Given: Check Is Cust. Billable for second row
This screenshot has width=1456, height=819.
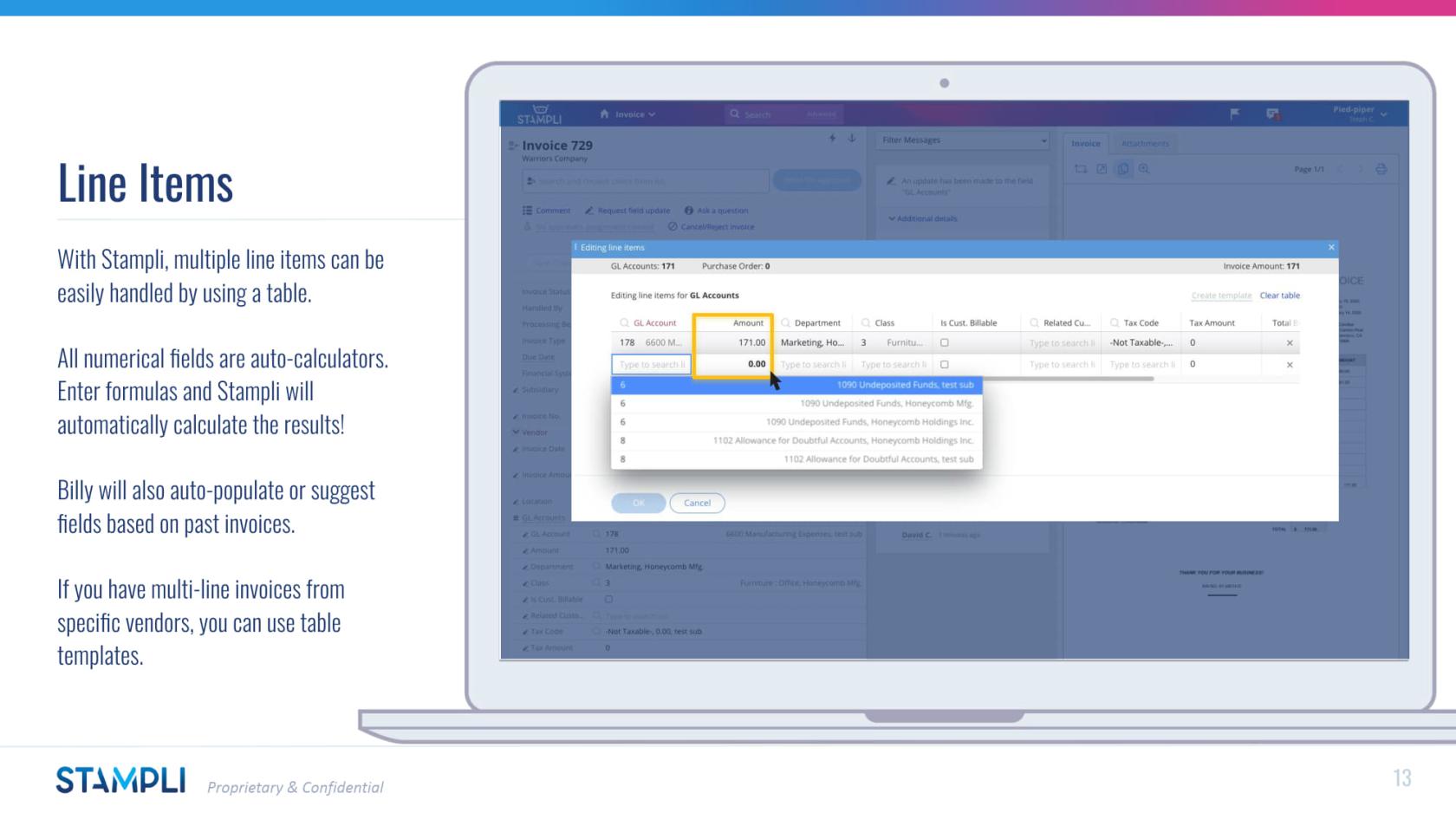Looking at the screenshot, I should pyautogui.click(x=945, y=365).
